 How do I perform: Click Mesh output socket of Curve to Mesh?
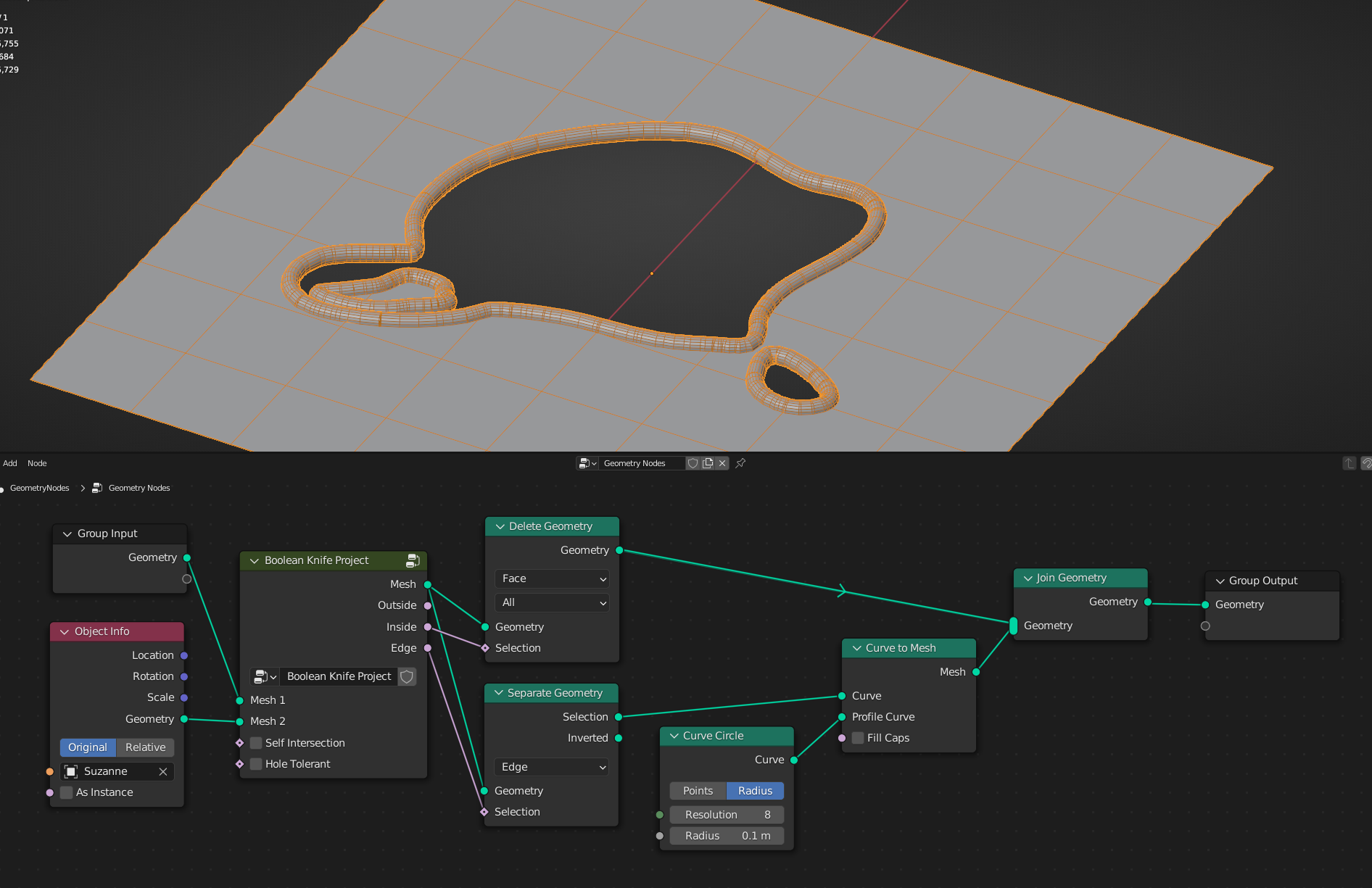pyautogui.click(x=976, y=672)
